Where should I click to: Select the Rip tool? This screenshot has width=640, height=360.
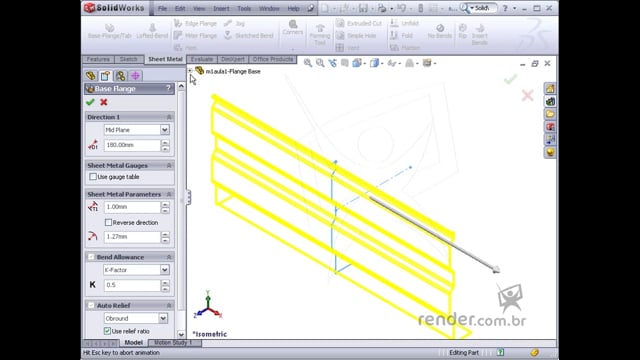(x=462, y=31)
